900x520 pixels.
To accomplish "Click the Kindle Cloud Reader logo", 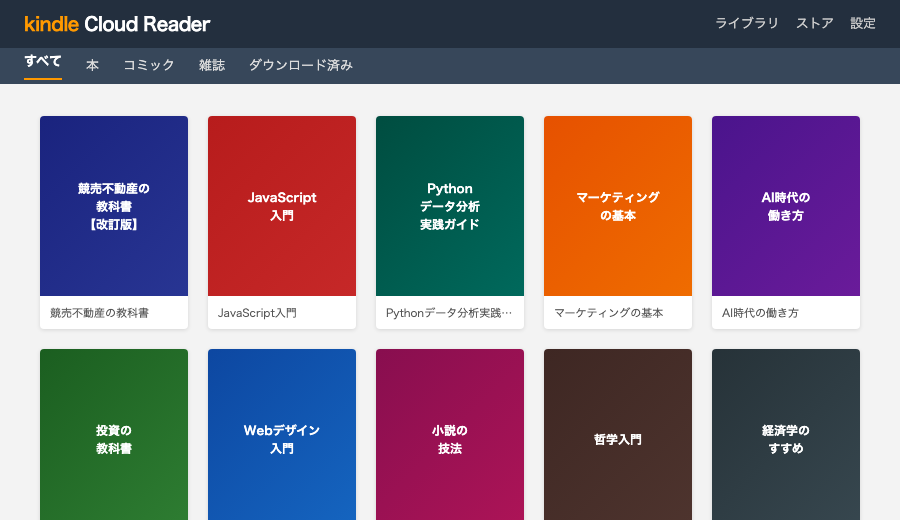I will click(117, 24).
